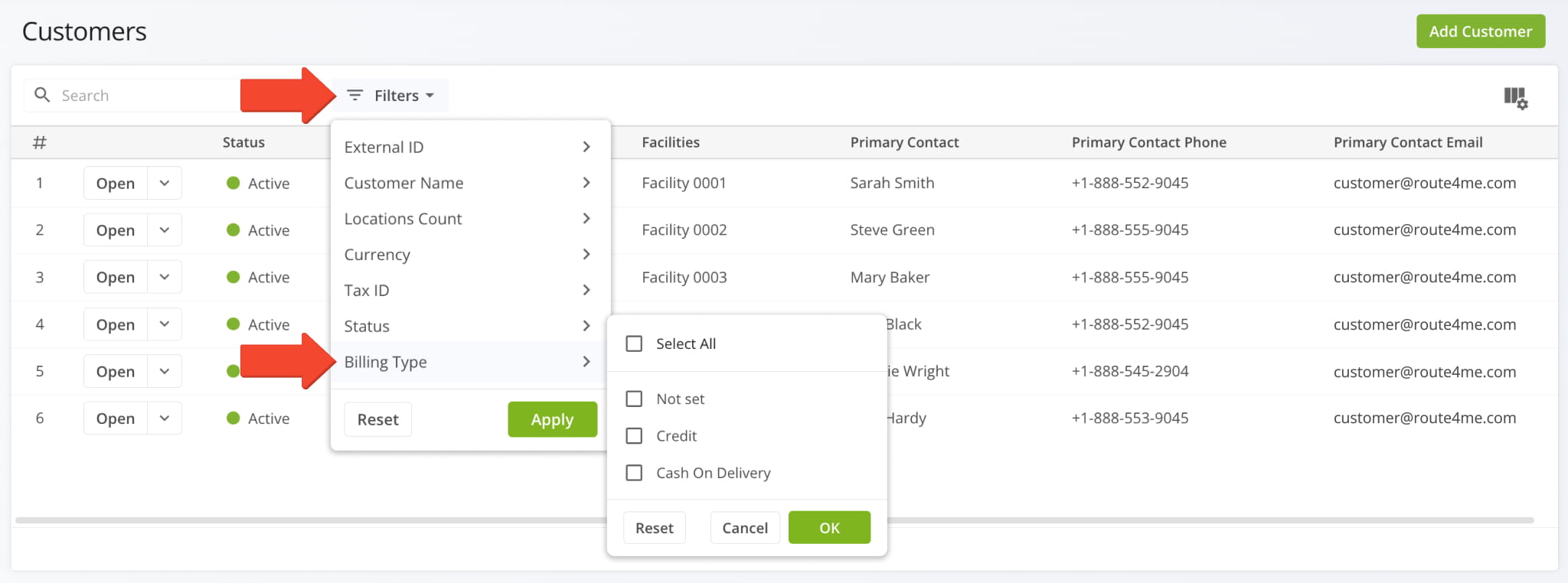This screenshot has height=583, width=1568.
Task: Click the Locations Count arrow icon
Action: [586, 219]
